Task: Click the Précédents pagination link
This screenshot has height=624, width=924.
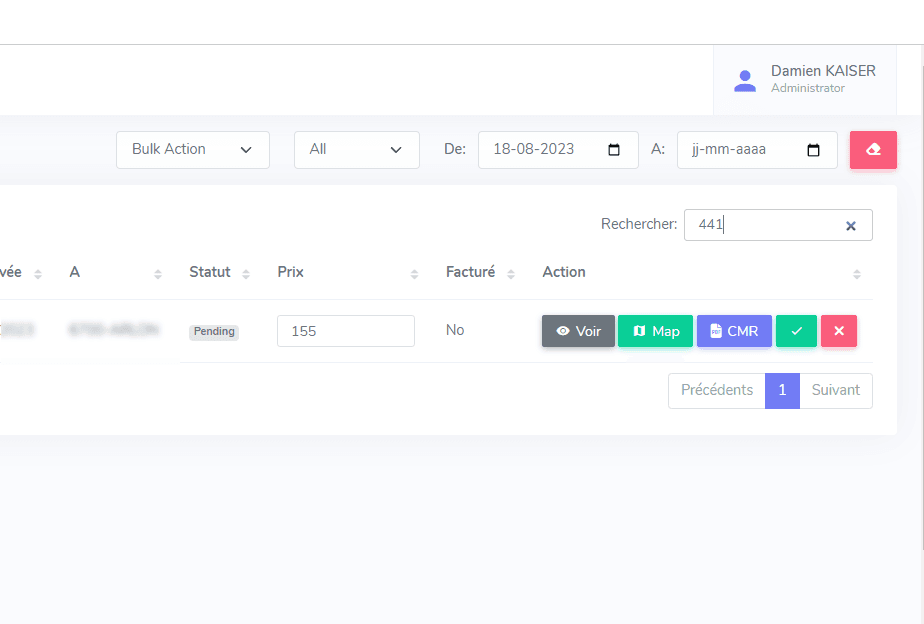Action: coord(717,391)
